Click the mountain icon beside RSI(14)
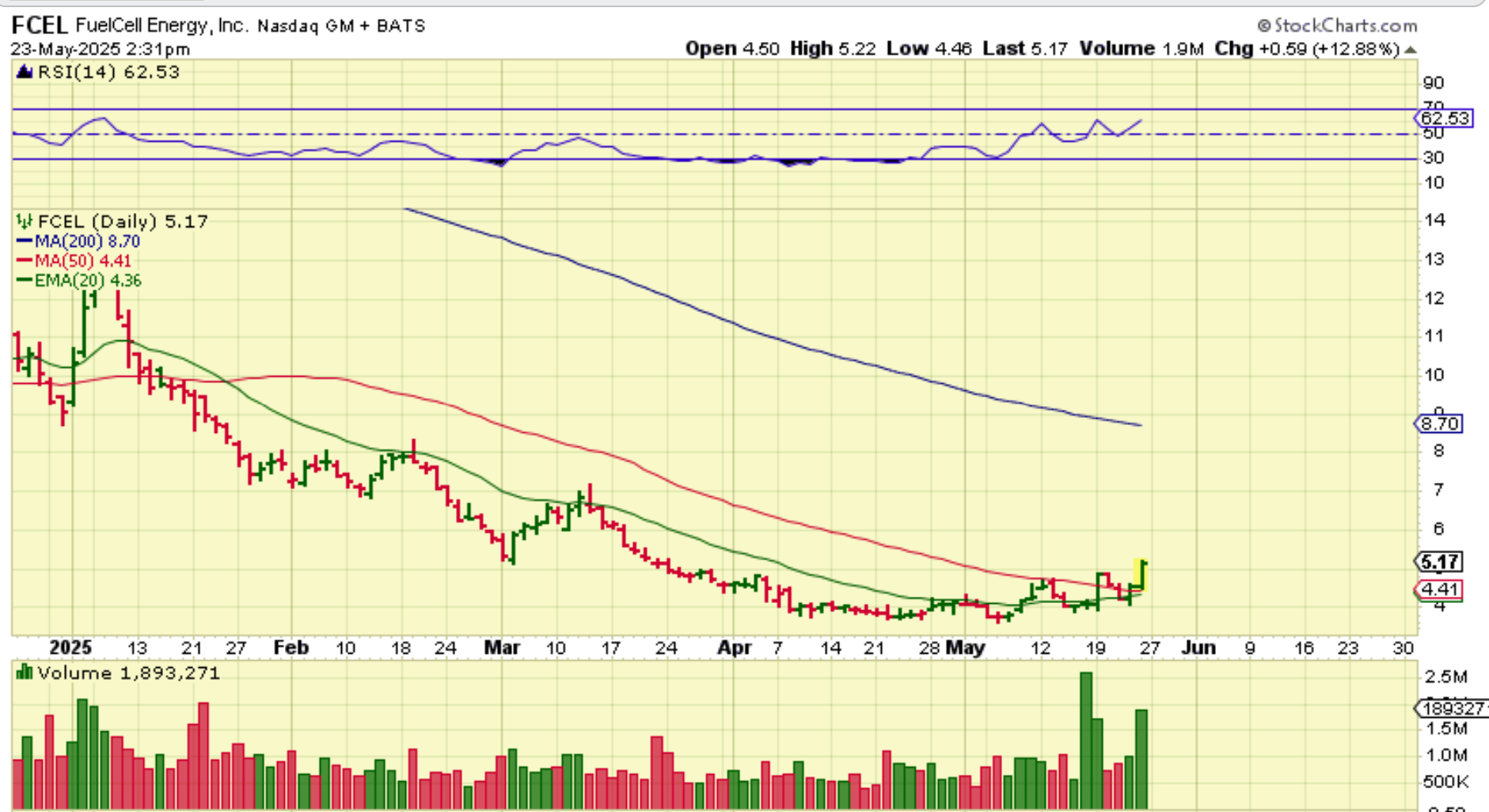This screenshot has width=1489, height=812. click(25, 72)
